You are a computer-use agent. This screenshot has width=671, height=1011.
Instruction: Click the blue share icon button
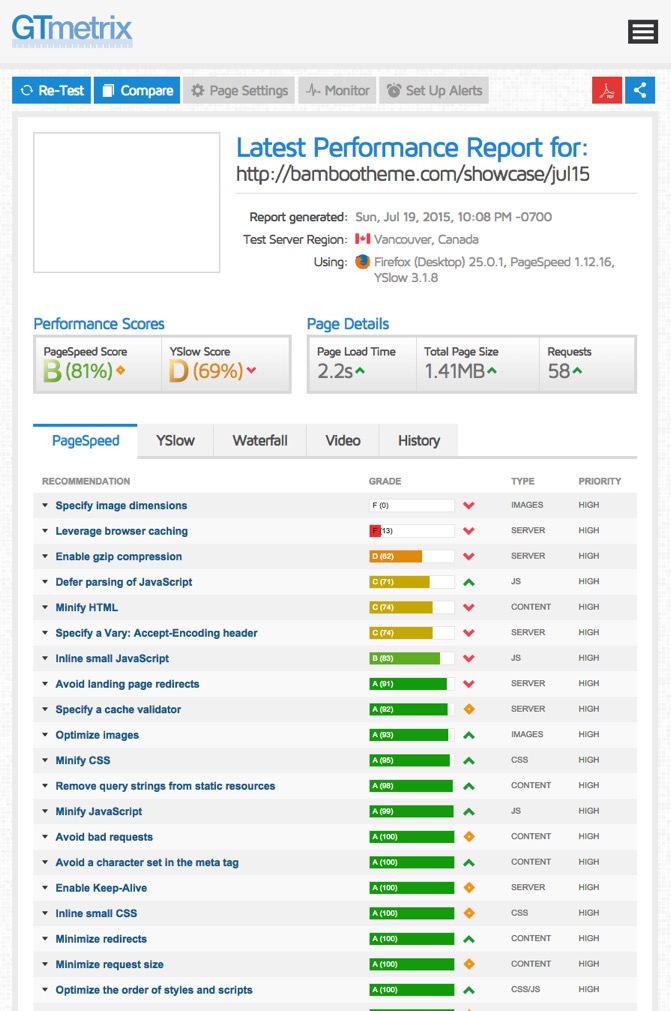coord(640,90)
